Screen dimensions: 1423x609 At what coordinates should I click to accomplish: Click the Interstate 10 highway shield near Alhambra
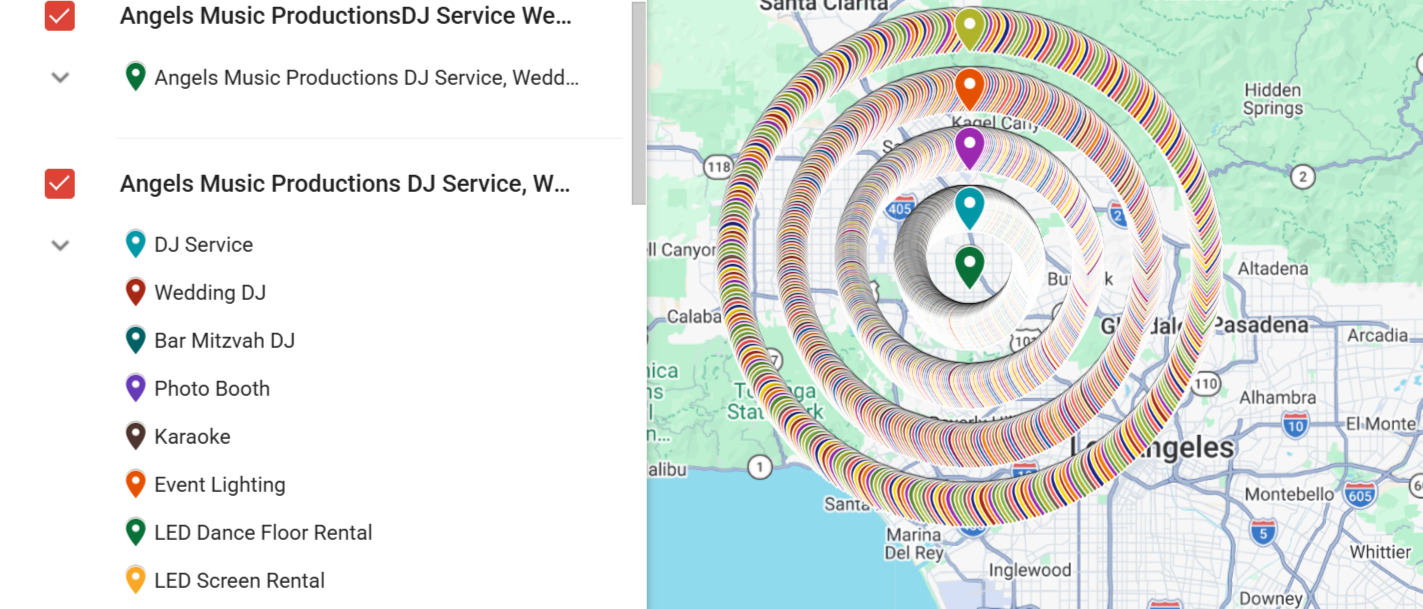[1295, 424]
